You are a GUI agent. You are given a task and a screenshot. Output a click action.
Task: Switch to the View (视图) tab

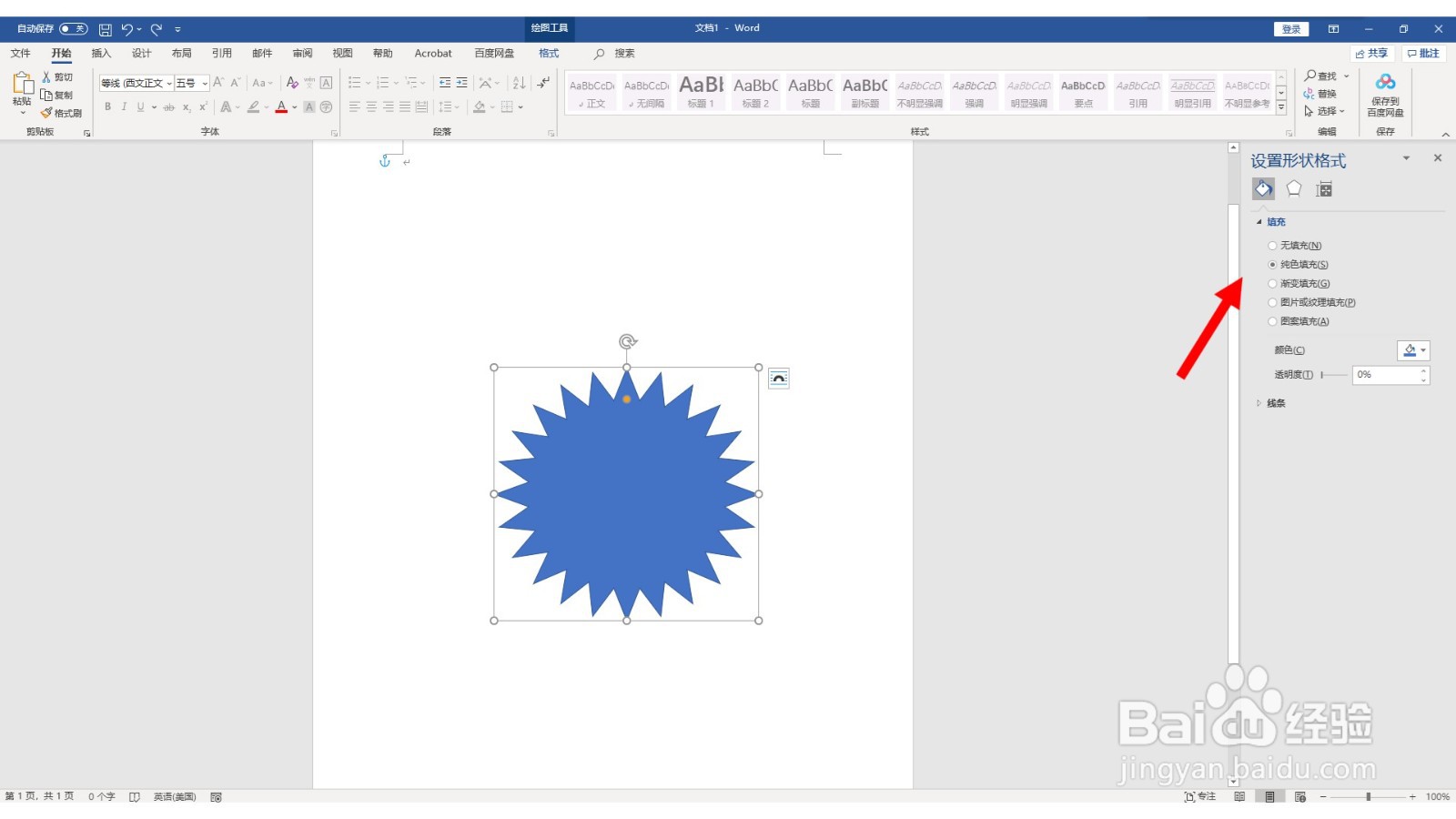pos(342,54)
